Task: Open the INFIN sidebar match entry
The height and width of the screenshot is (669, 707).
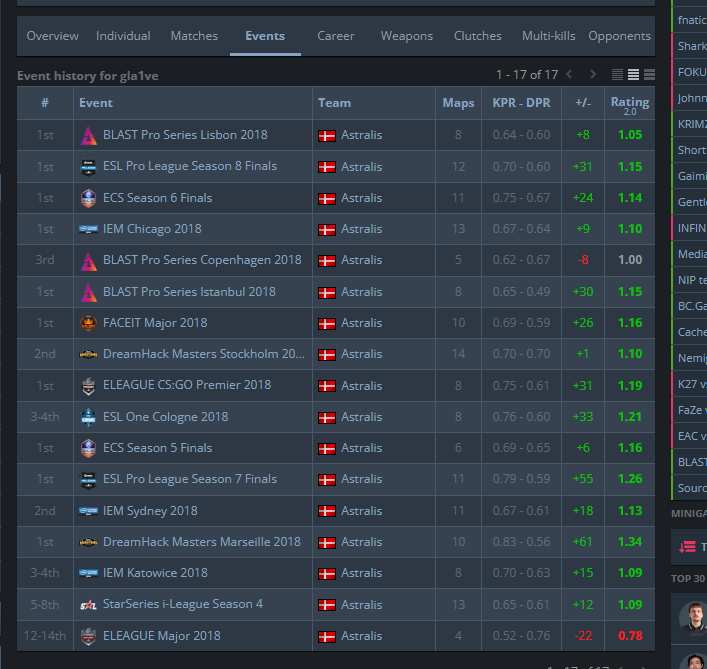Action: pos(689,229)
